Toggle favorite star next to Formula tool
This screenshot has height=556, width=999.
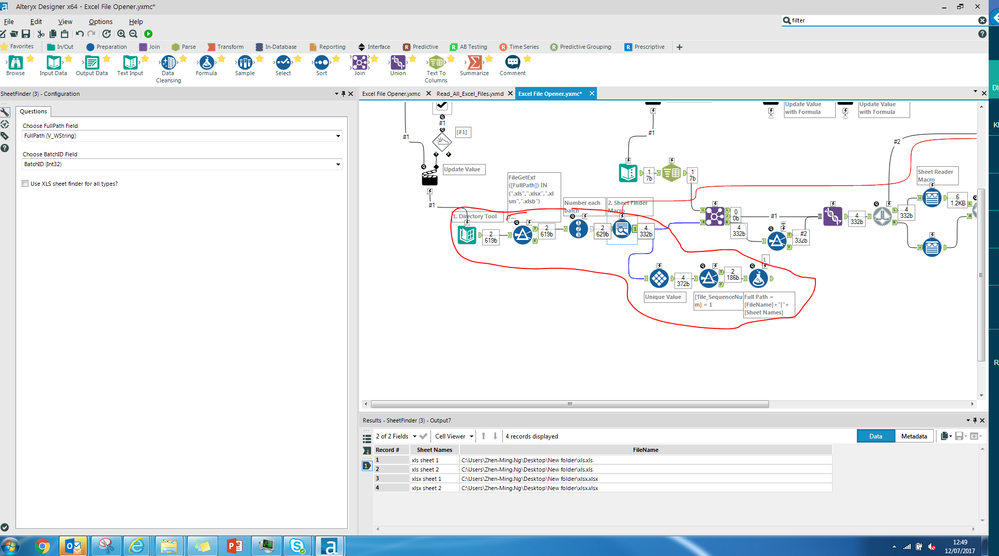pos(221,59)
